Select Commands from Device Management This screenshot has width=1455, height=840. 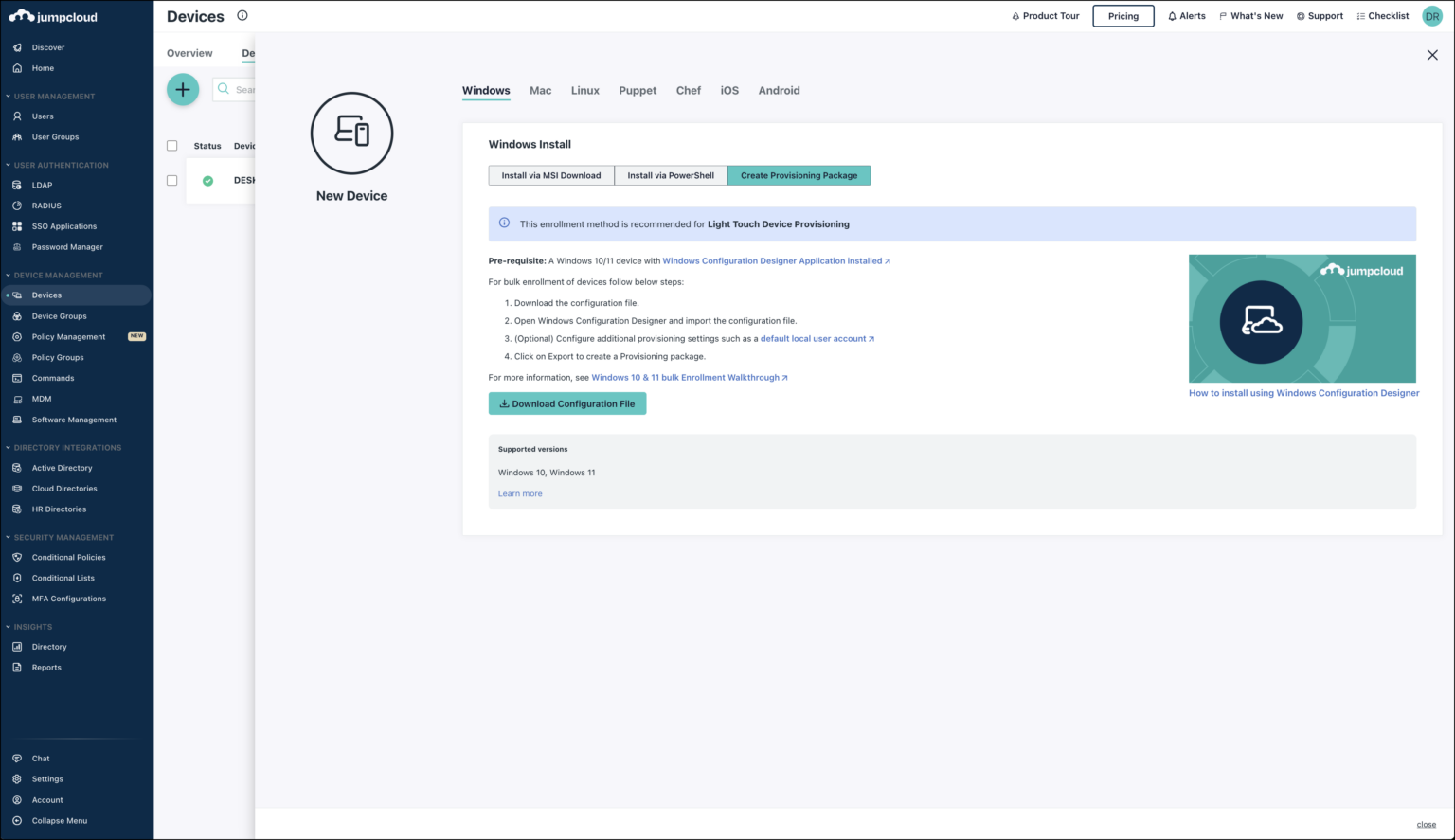coord(52,378)
